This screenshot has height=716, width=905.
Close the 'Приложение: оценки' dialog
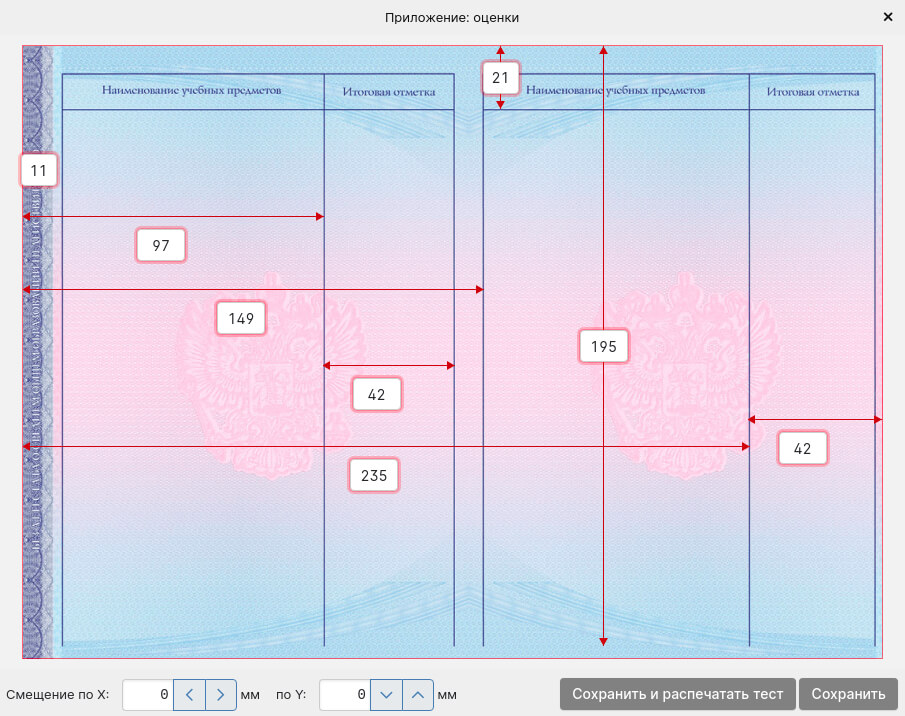pyautogui.click(x=888, y=17)
